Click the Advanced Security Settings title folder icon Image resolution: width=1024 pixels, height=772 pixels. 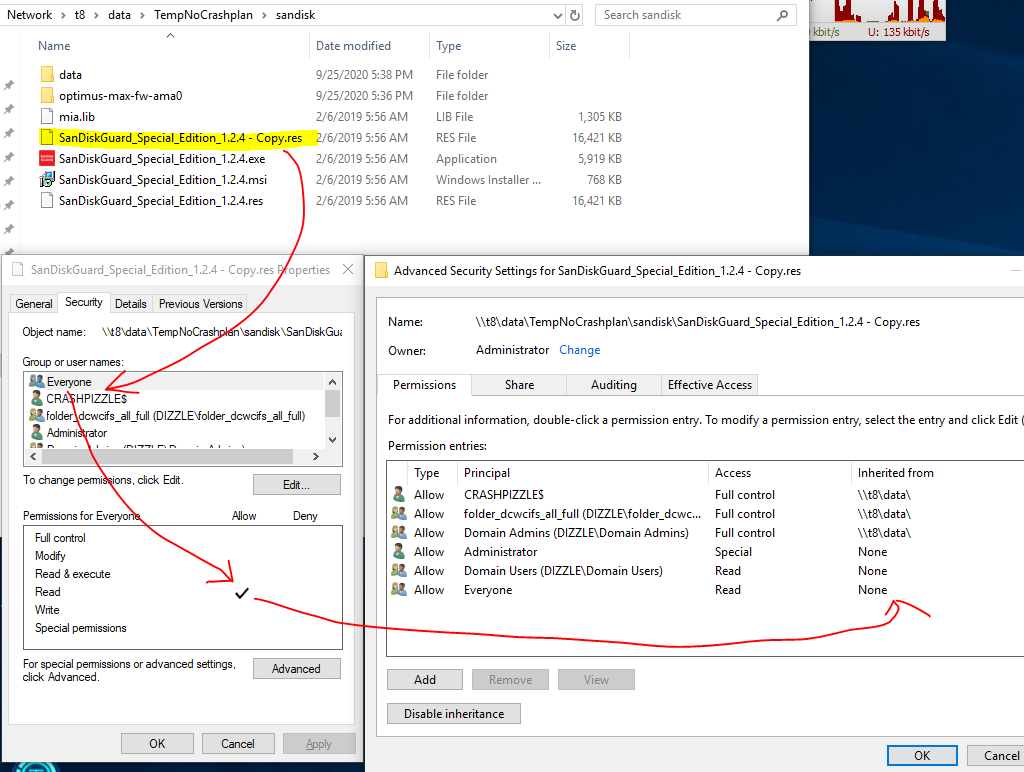coord(381,270)
